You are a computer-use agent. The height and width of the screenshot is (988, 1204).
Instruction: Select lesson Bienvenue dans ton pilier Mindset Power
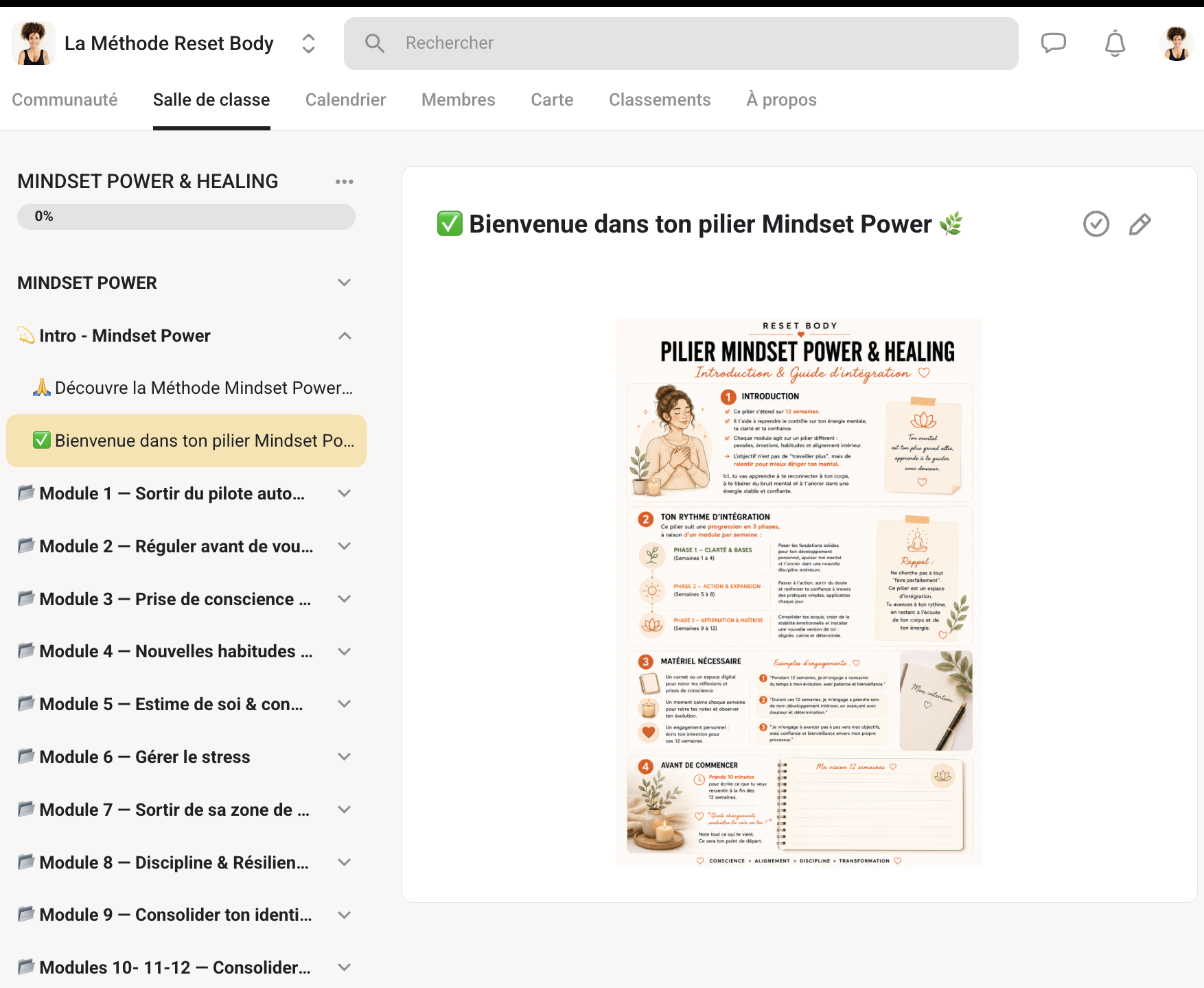coord(186,441)
